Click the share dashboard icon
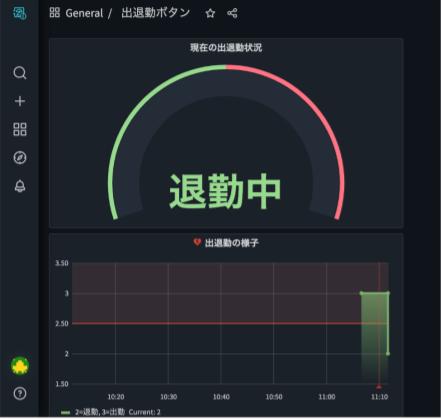 point(232,13)
